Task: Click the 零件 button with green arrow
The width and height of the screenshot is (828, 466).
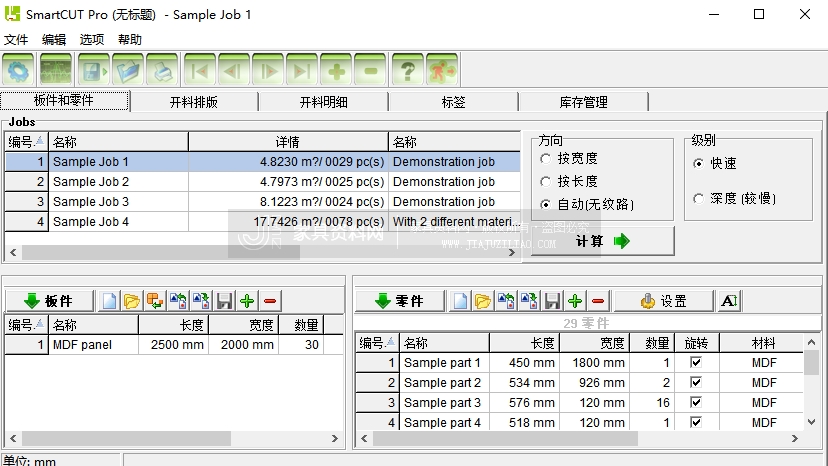Action: [400, 301]
